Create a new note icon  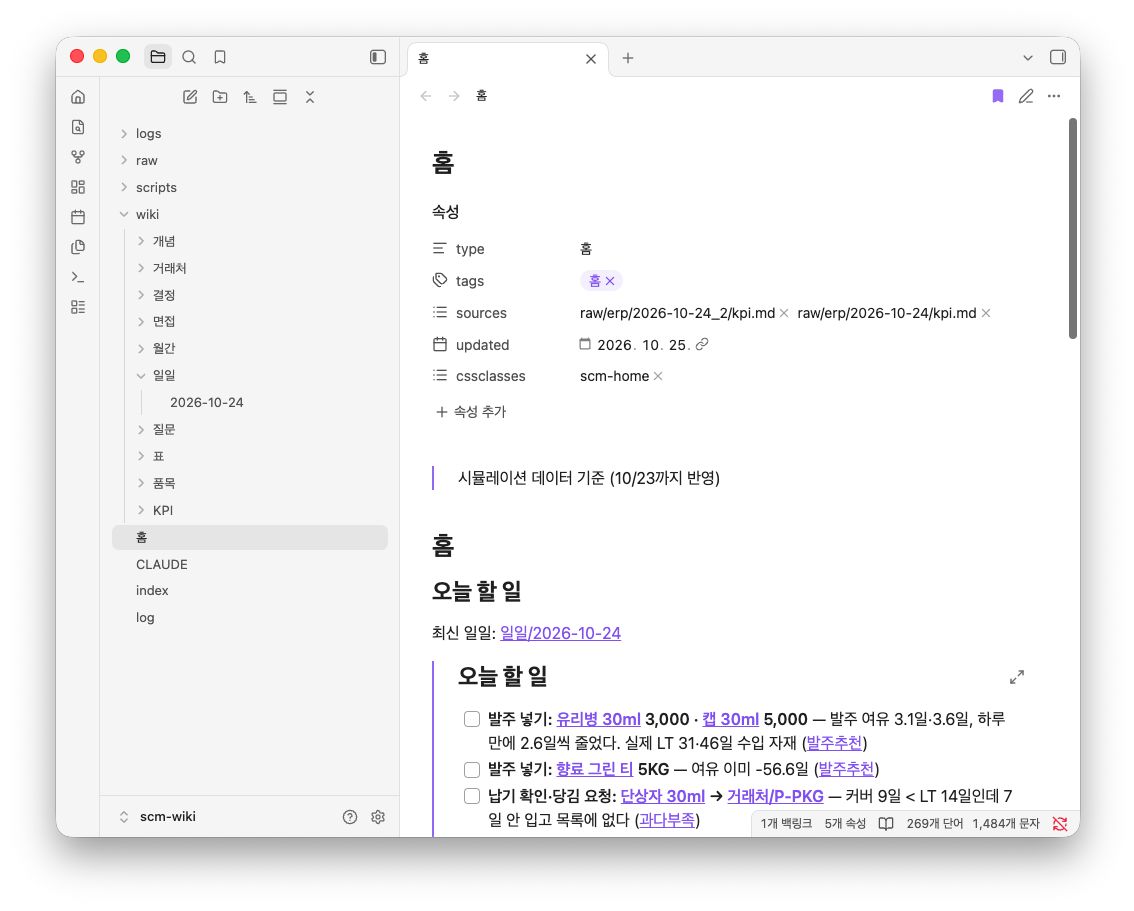pos(190,97)
